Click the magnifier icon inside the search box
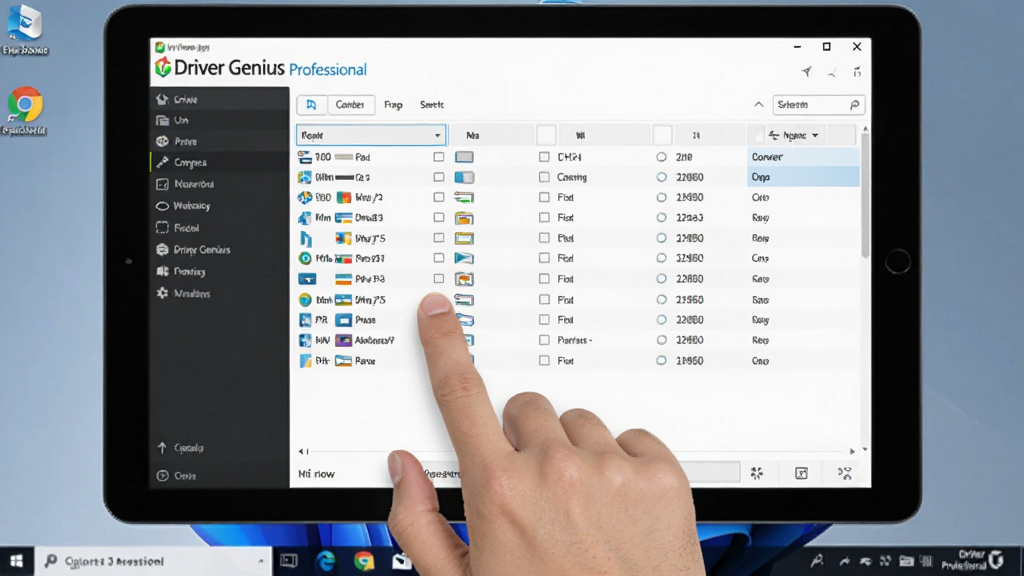1024x576 pixels. tap(854, 105)
